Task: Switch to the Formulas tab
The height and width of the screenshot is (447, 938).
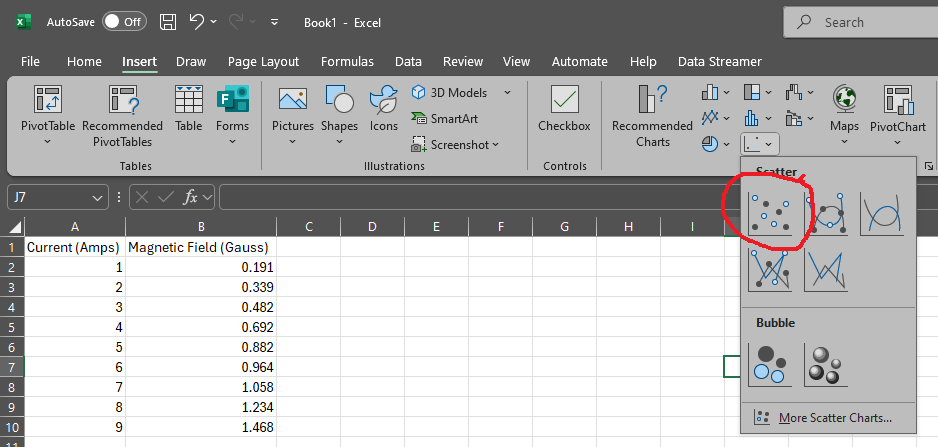Action: point(347,61)
